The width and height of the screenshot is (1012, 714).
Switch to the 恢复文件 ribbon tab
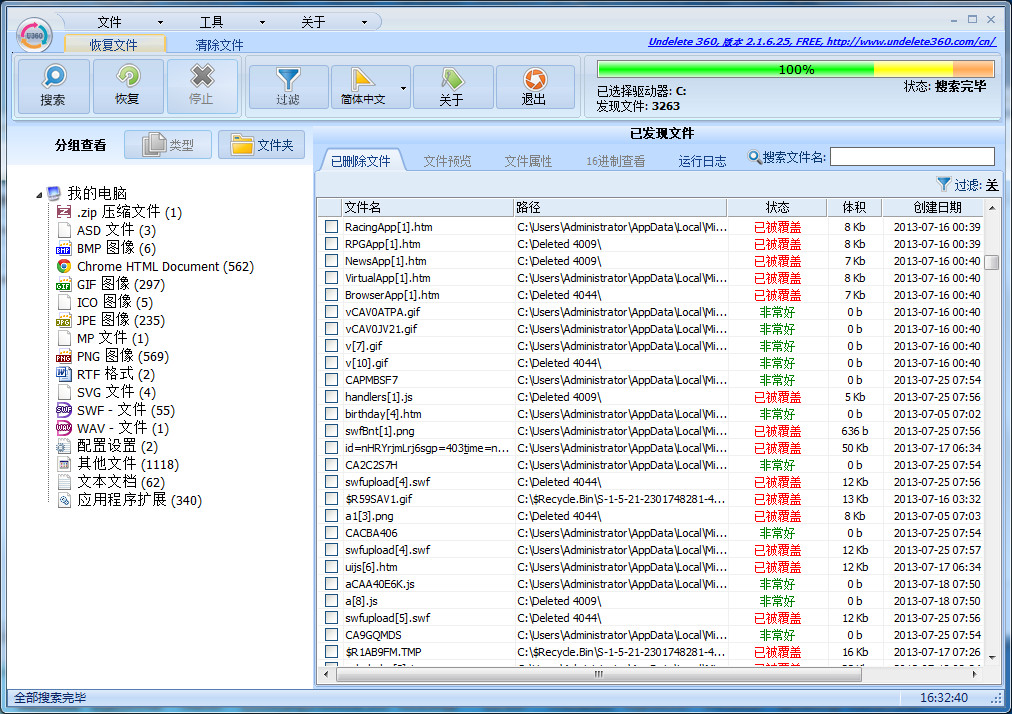click(114, 45)
